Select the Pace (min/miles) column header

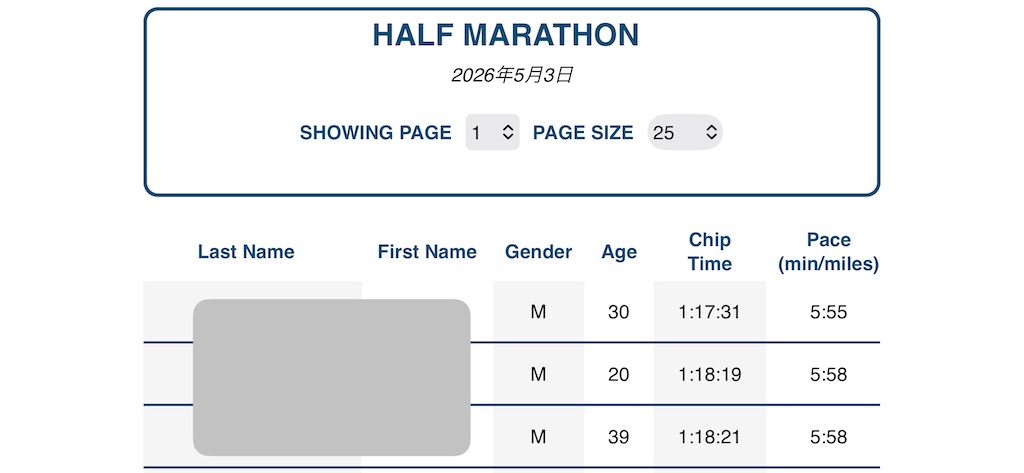tap(829, 252)
